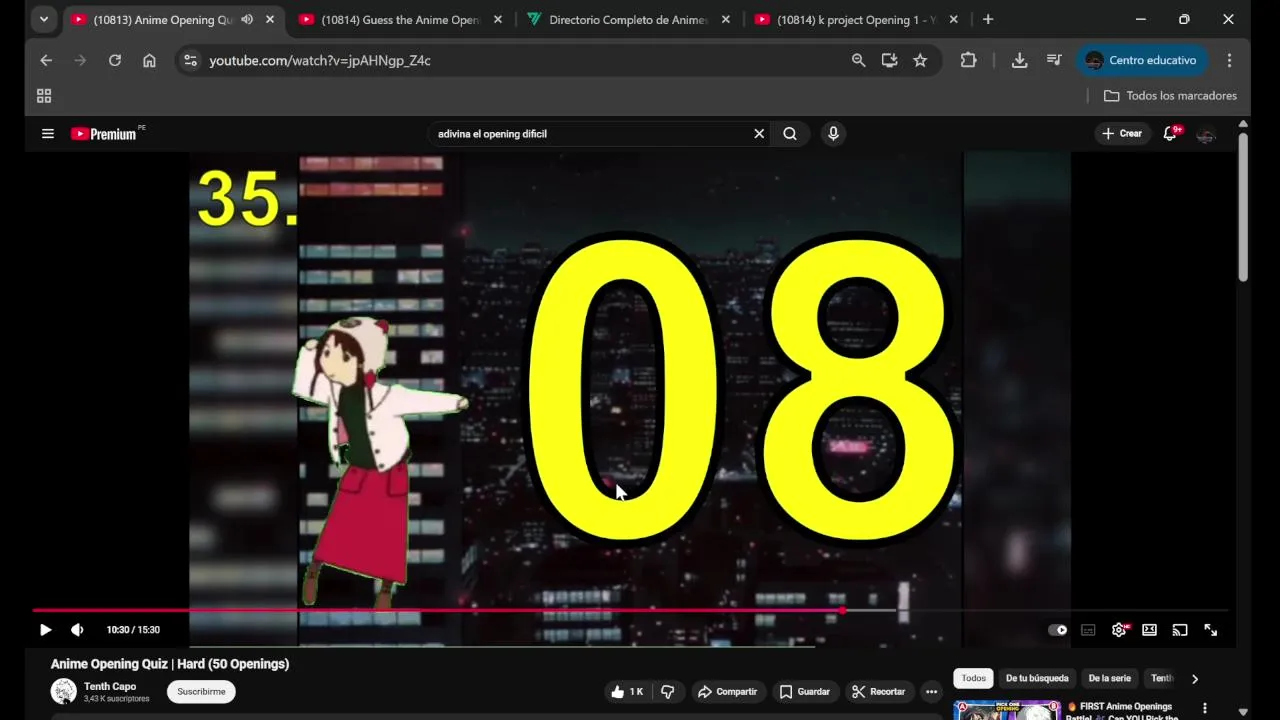Open Chrome three-dot menu
1280x720 pixels.
1229,60
